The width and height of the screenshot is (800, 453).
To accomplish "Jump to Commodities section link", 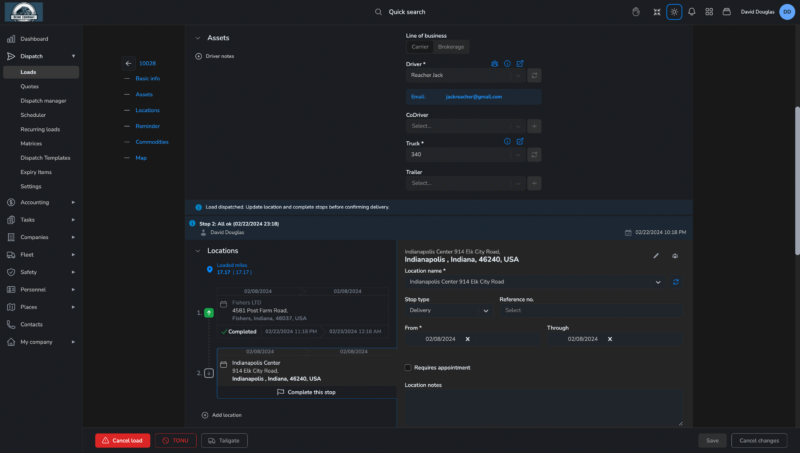I will pyautogui.click(x=152, y=142).
